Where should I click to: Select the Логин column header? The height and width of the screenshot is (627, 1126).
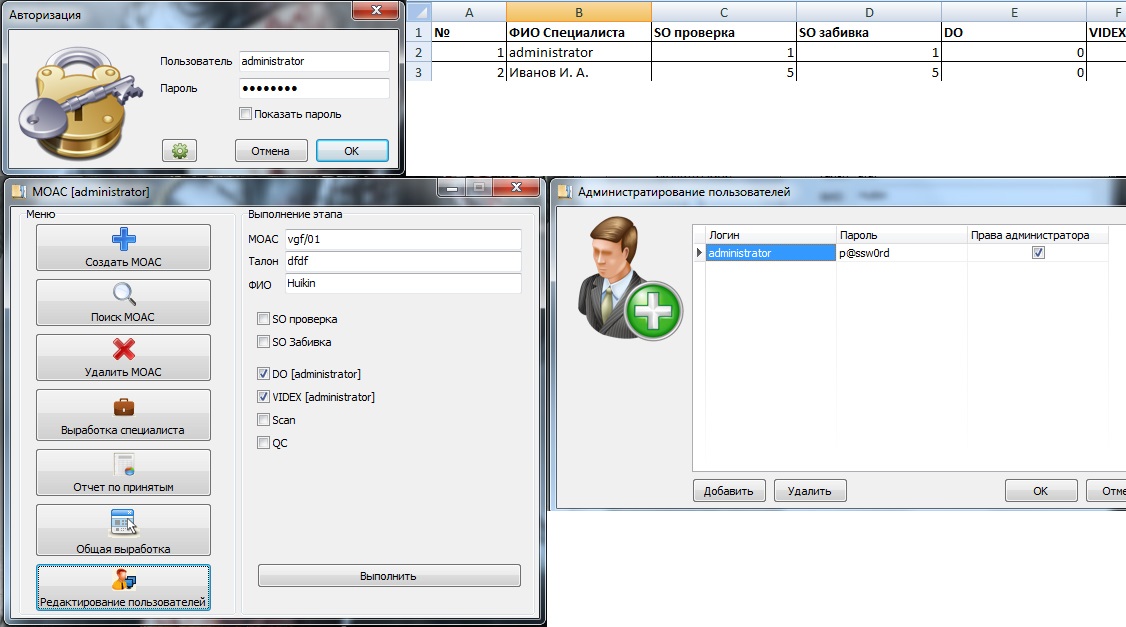[x=771, y=235]
